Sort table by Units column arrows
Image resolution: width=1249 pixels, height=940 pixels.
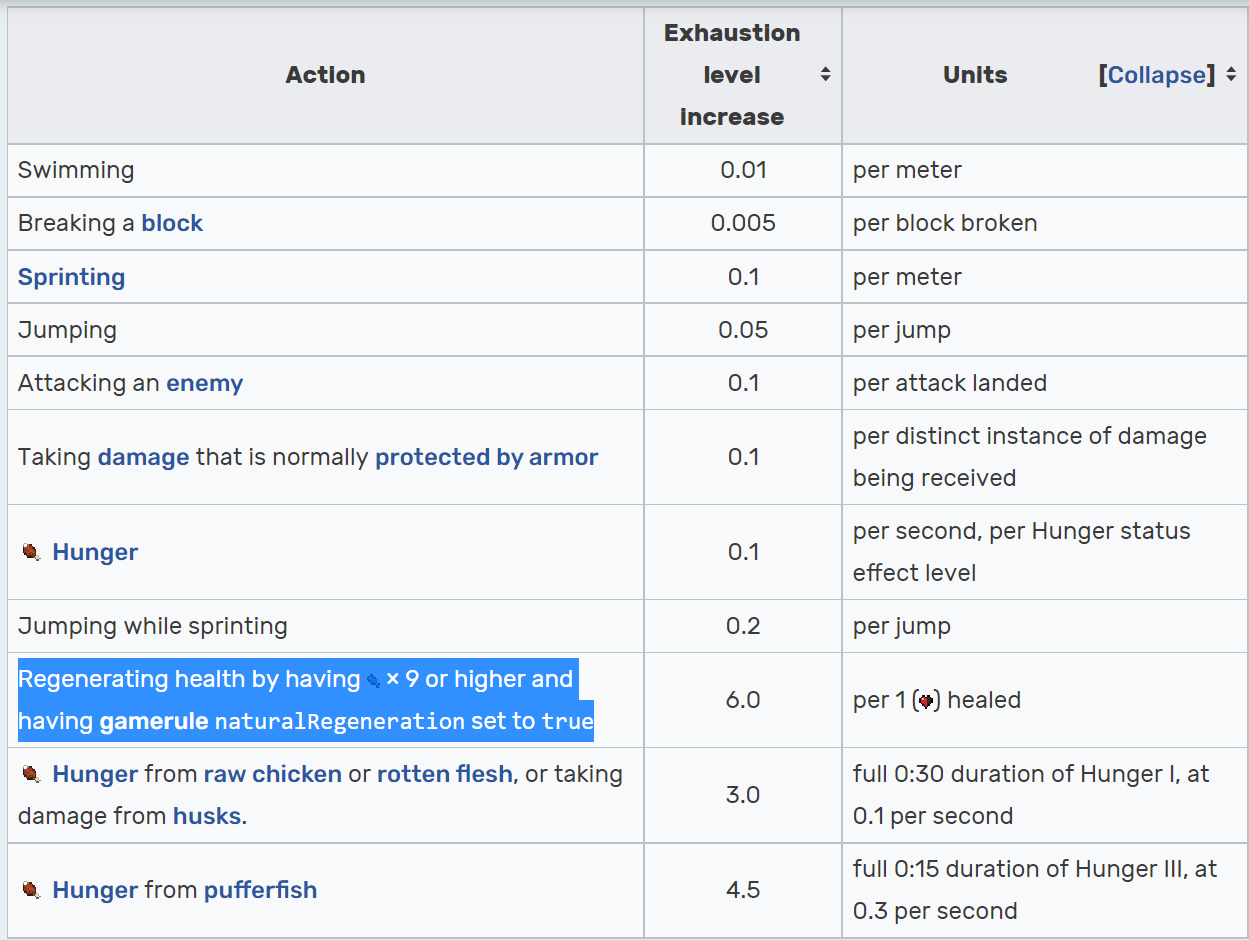click(1230, 75)
